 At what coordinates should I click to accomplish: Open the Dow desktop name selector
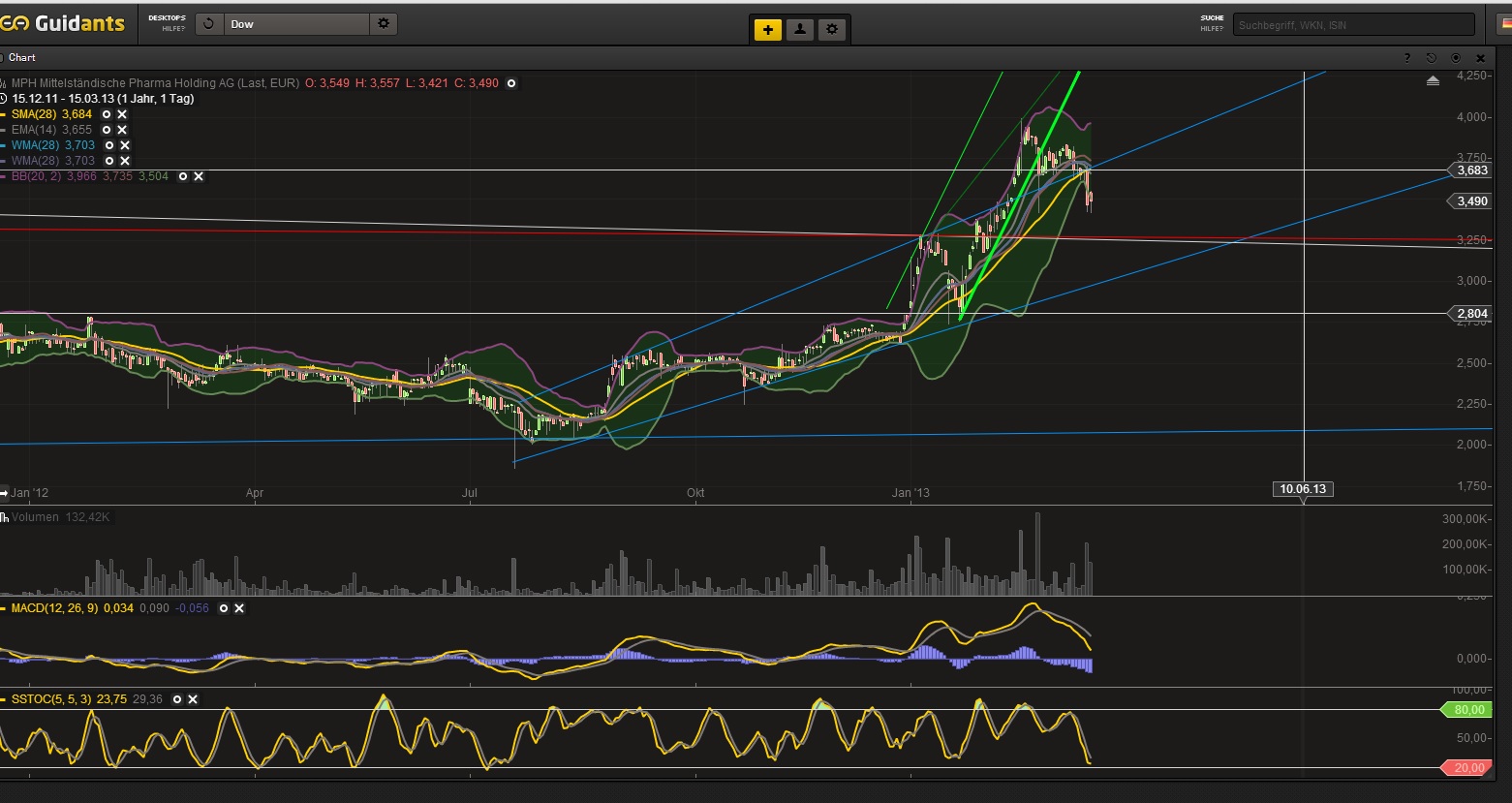pyautogui.click(x=296, y=24)
